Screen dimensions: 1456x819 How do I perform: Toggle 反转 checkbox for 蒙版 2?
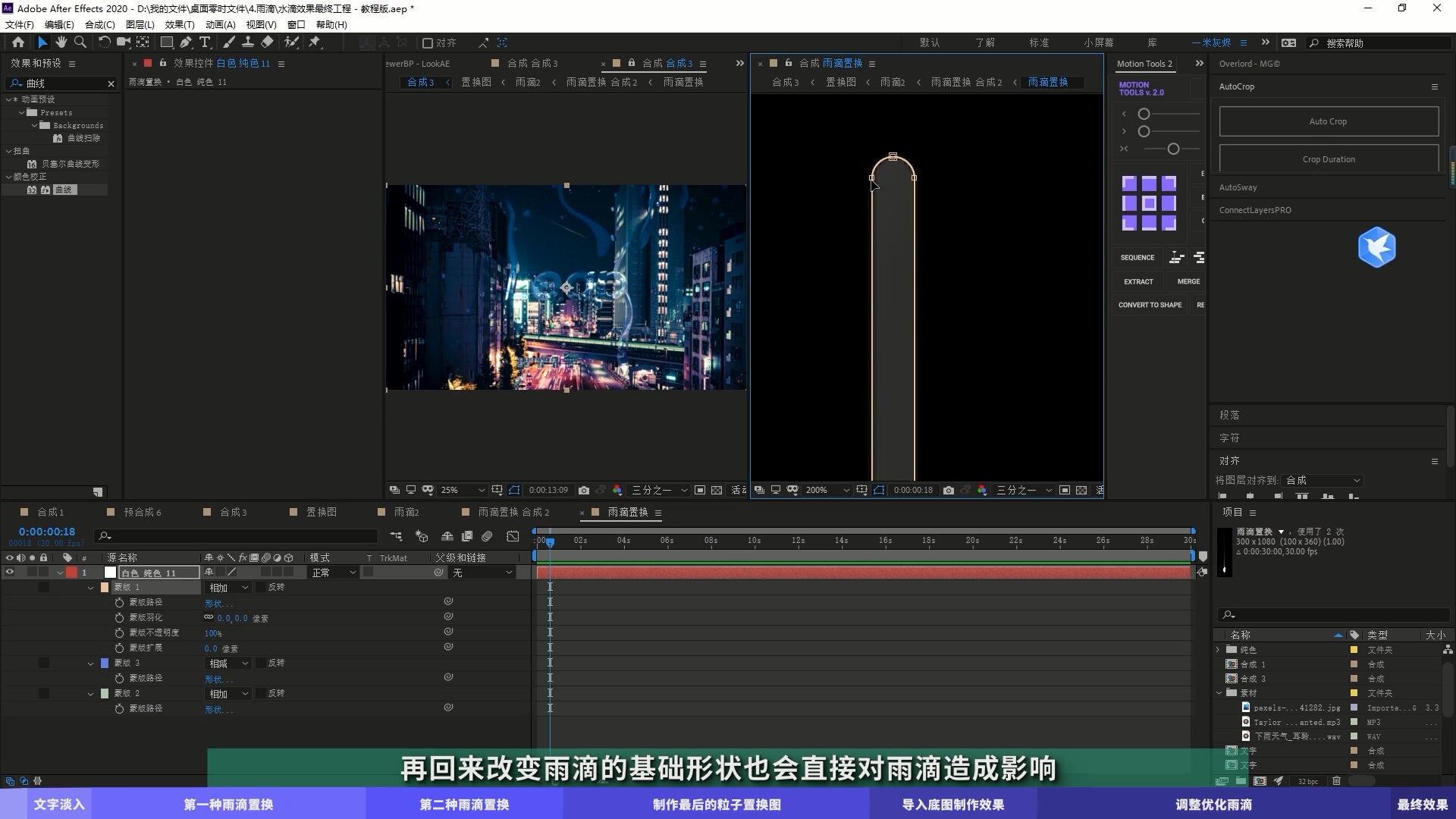tap(262, 693)
